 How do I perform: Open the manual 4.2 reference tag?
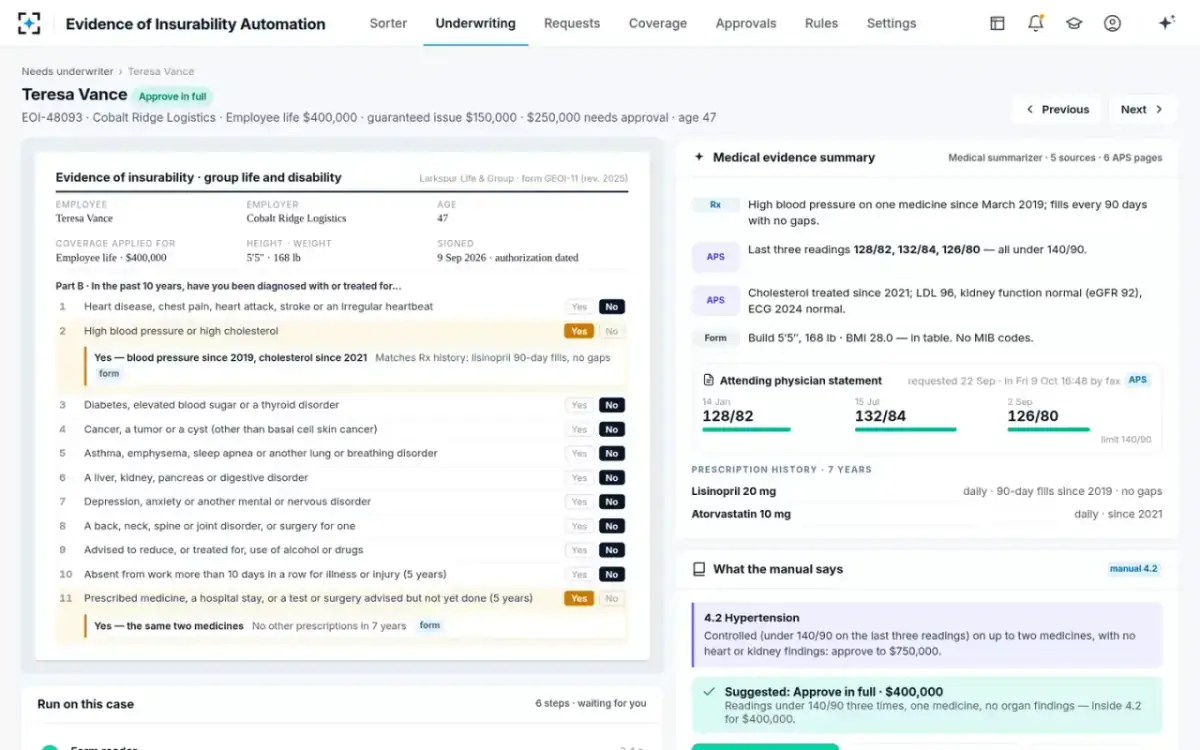click(x=1134, y=569)
